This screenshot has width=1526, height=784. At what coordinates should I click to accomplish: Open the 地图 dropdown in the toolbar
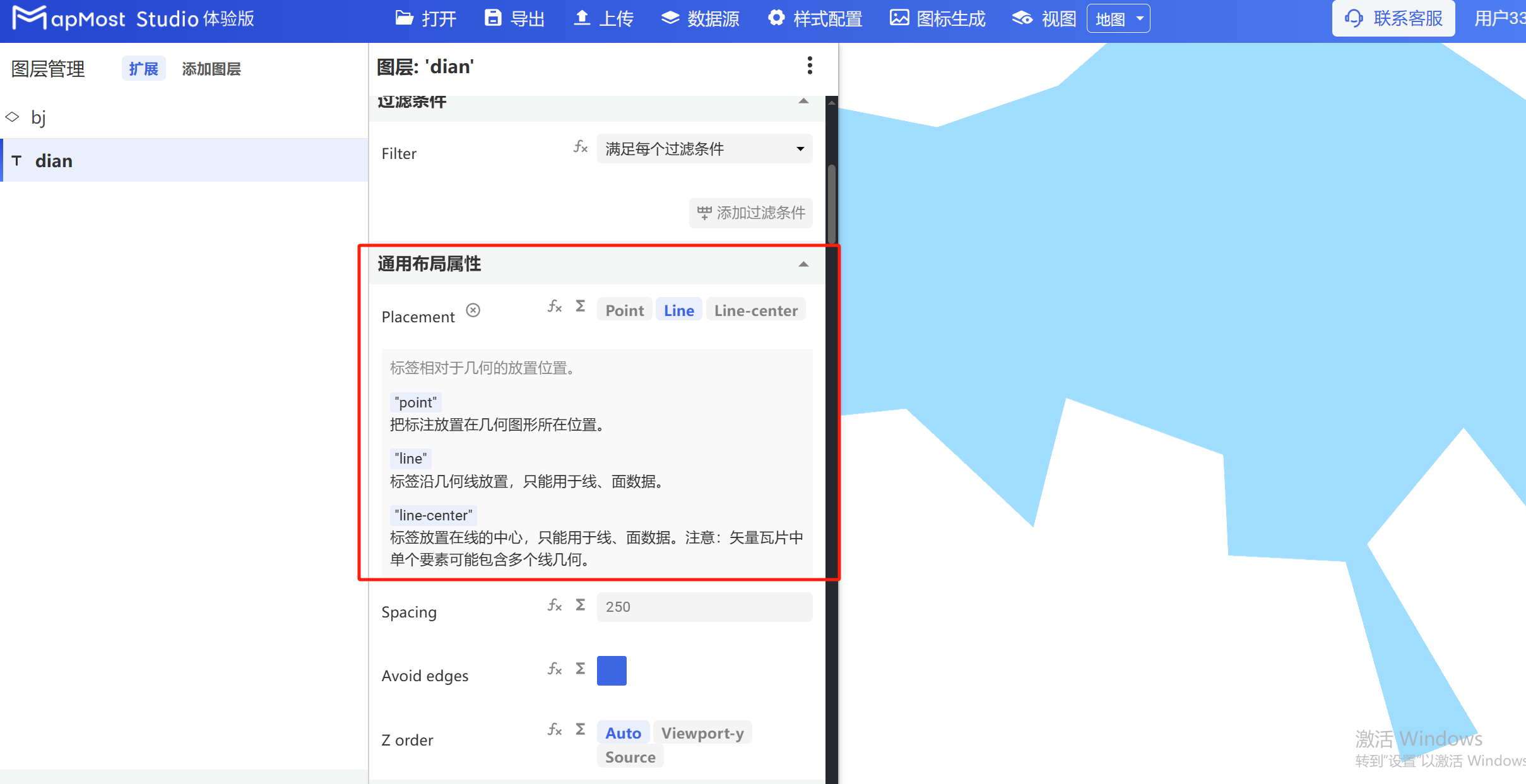point(1118,18)
